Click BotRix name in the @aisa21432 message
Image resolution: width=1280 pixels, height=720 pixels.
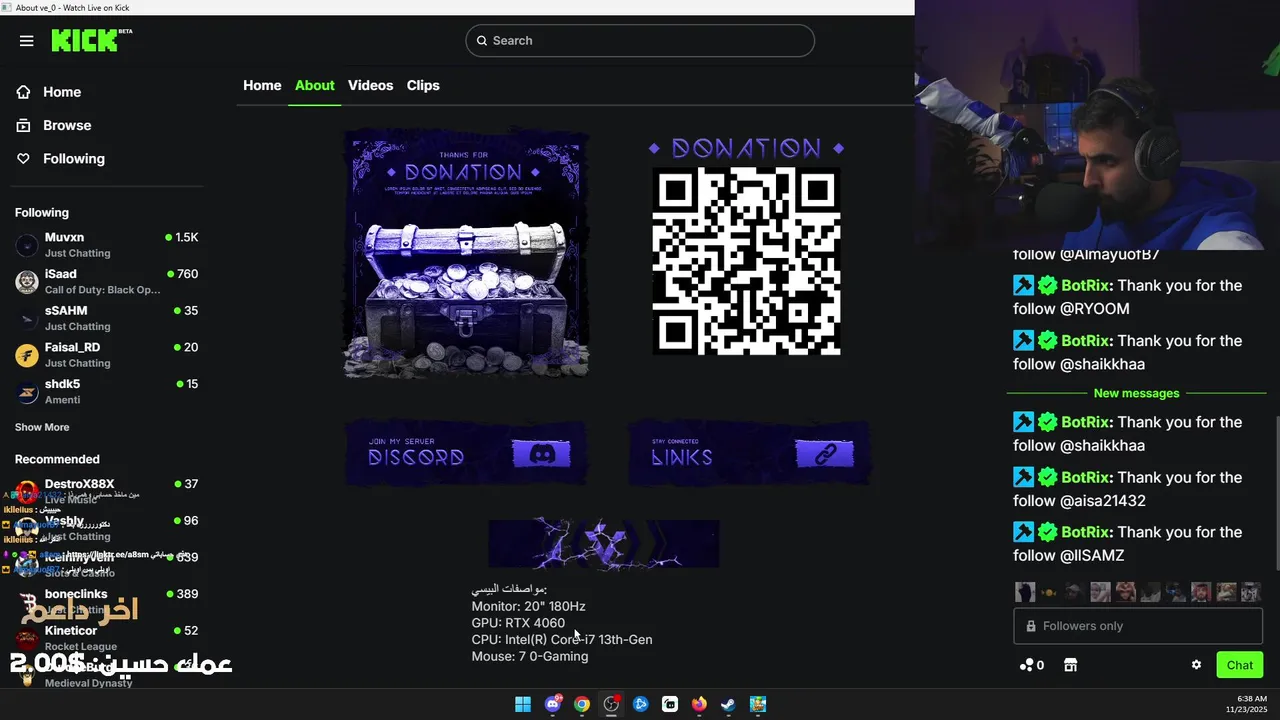coord(1085,478)
